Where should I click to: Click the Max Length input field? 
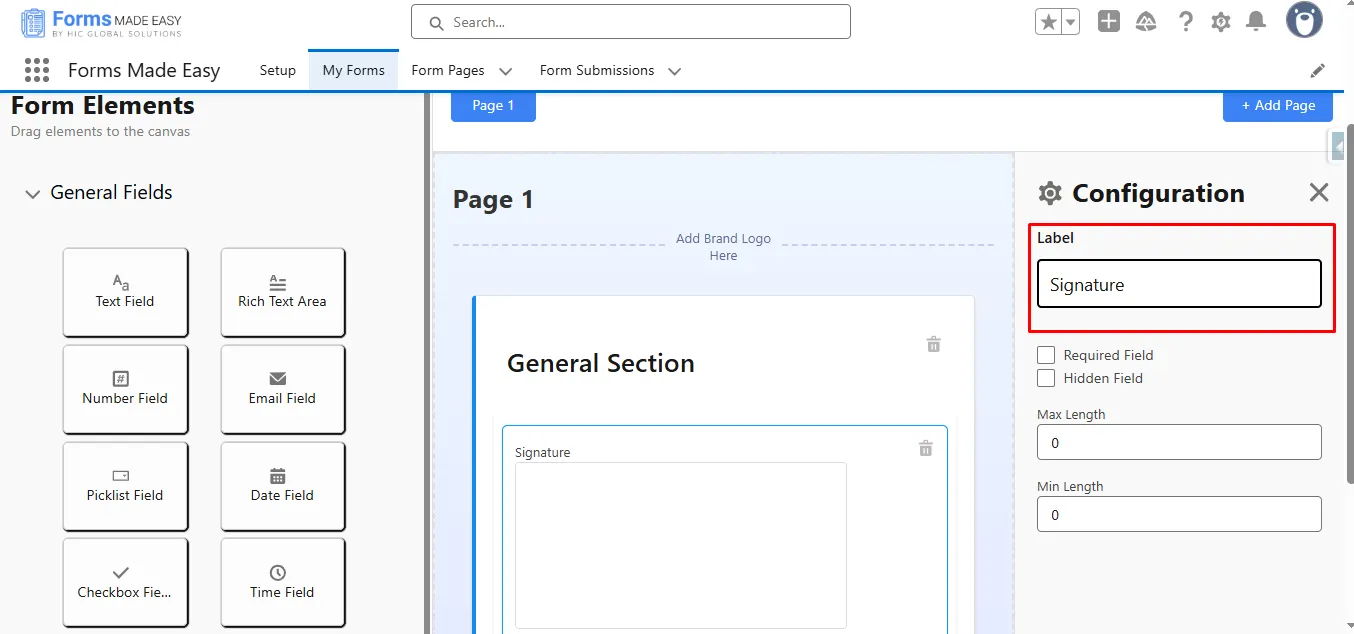tap(1179, 442)
